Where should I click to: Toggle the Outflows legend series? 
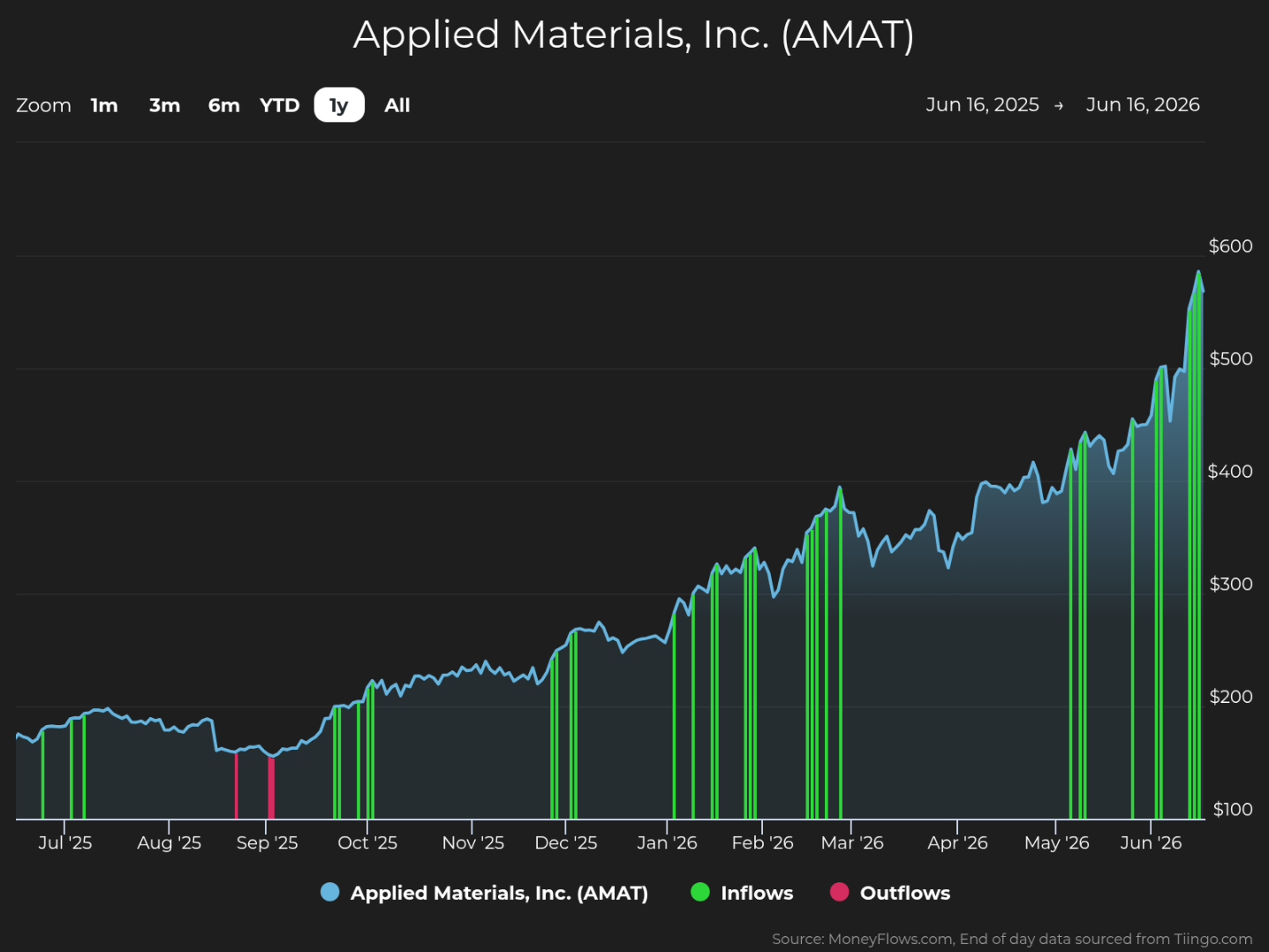890,893
